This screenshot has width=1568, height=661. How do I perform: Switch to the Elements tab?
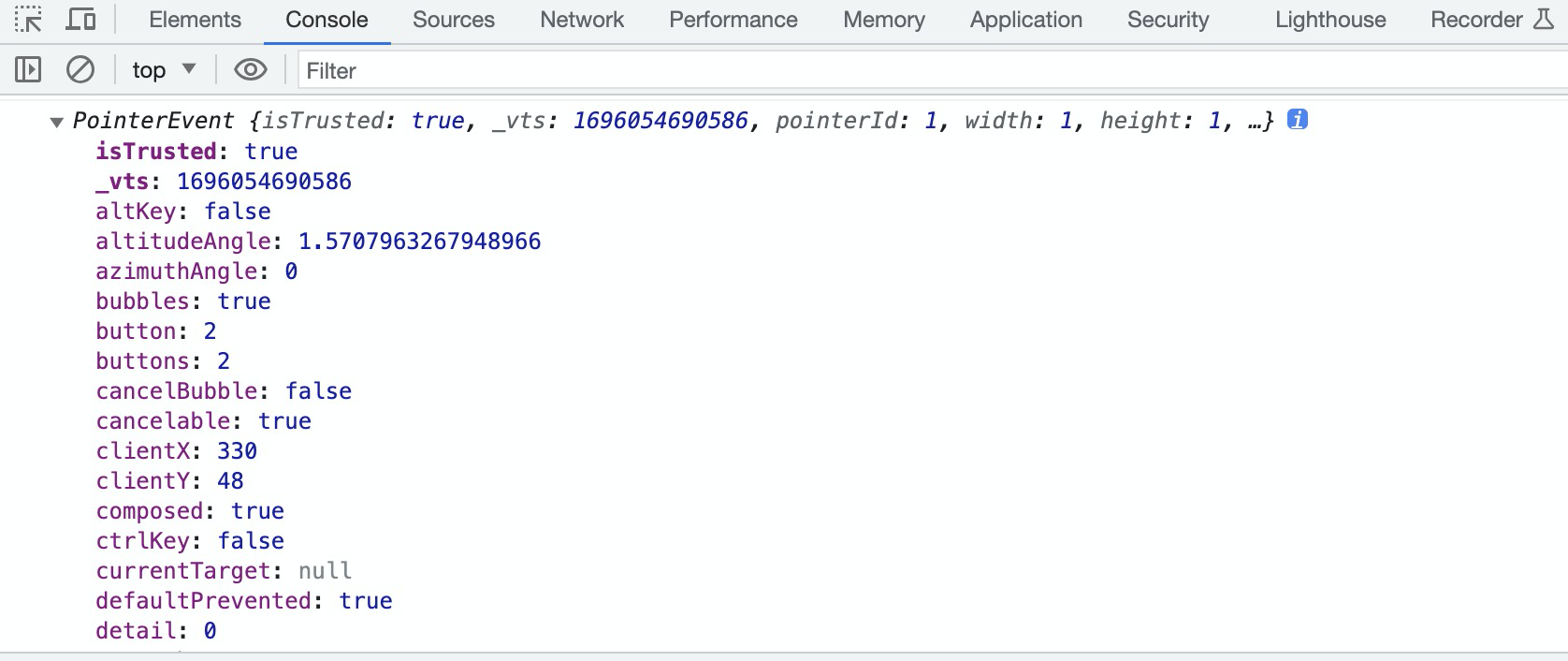point(195,20)
